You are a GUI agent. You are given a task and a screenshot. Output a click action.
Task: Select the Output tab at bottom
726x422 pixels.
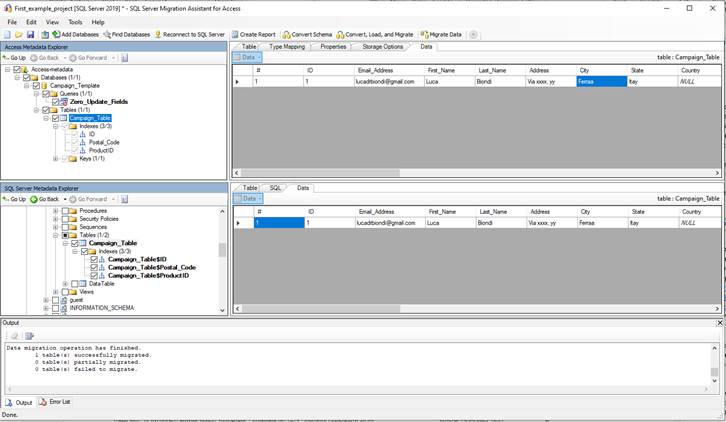click(x=19, y=403)
